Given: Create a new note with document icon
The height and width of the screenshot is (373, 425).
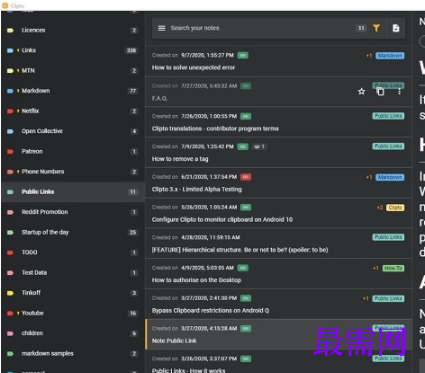Looking at the screenshot, I should pos(396,28).
